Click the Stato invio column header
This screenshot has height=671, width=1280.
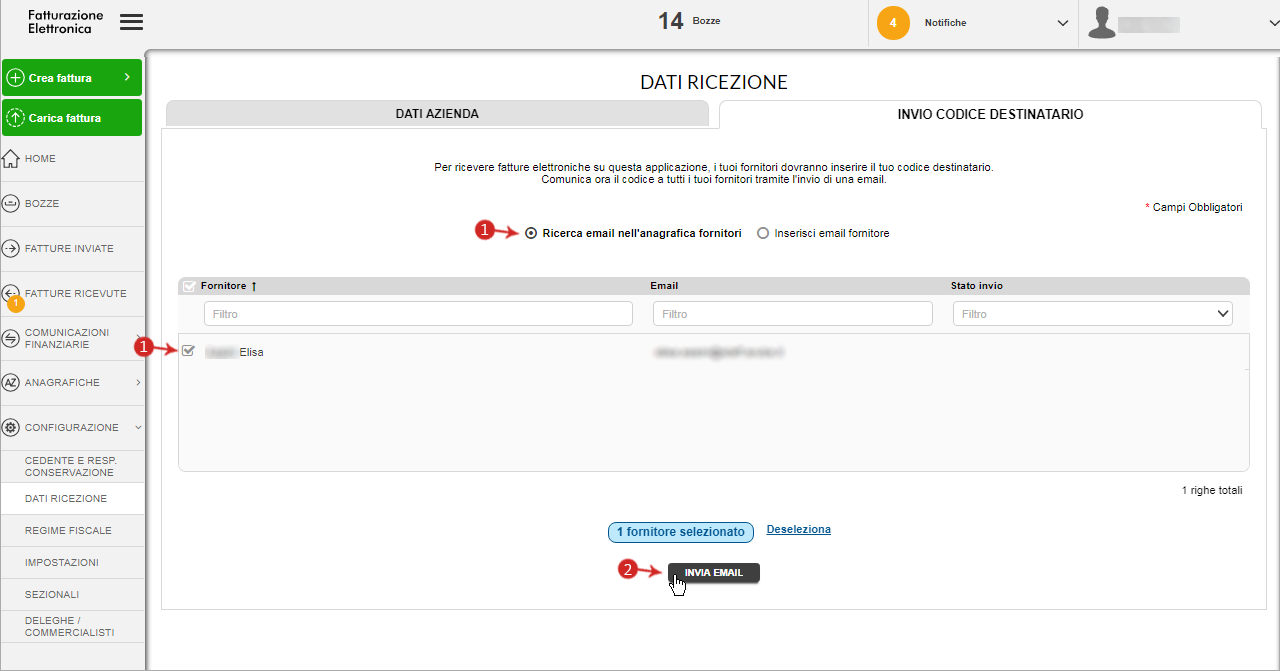977,286
